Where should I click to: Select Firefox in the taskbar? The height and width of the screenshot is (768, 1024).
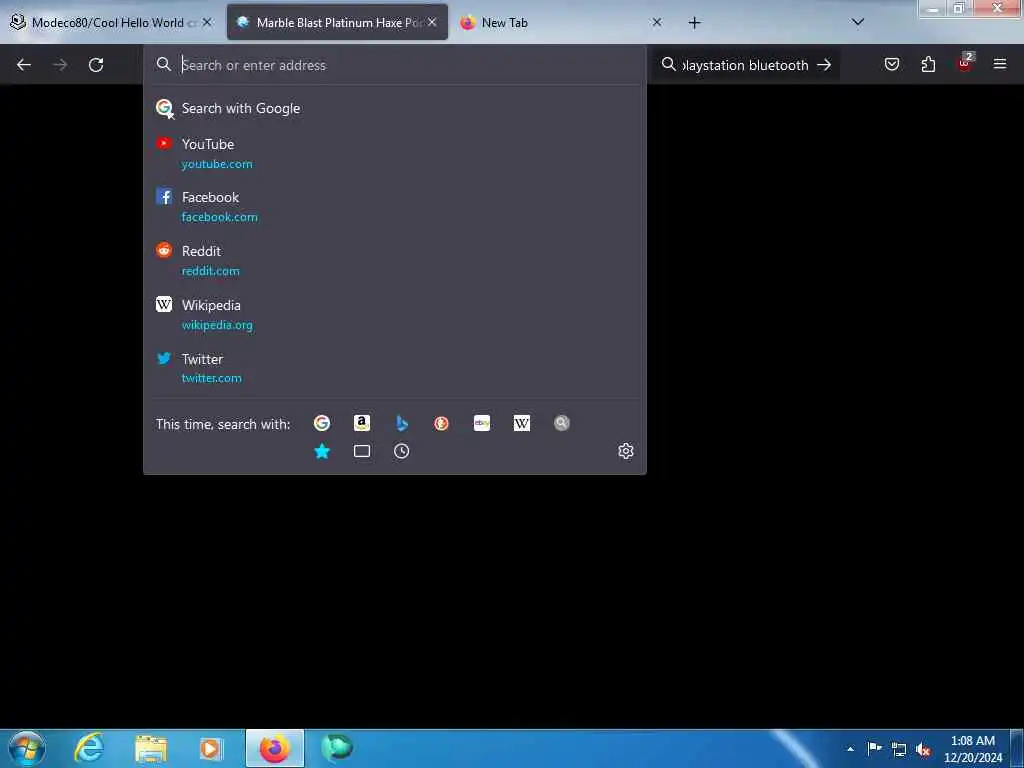tap(275, 748)
